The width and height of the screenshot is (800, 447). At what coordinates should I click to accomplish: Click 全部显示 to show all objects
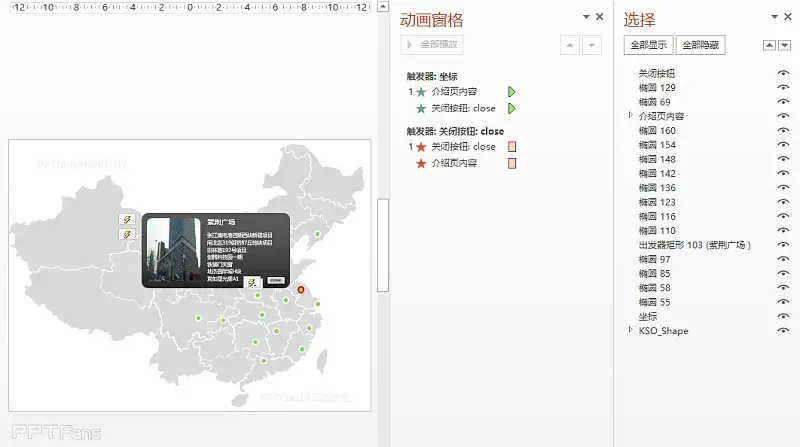point(648,45)
